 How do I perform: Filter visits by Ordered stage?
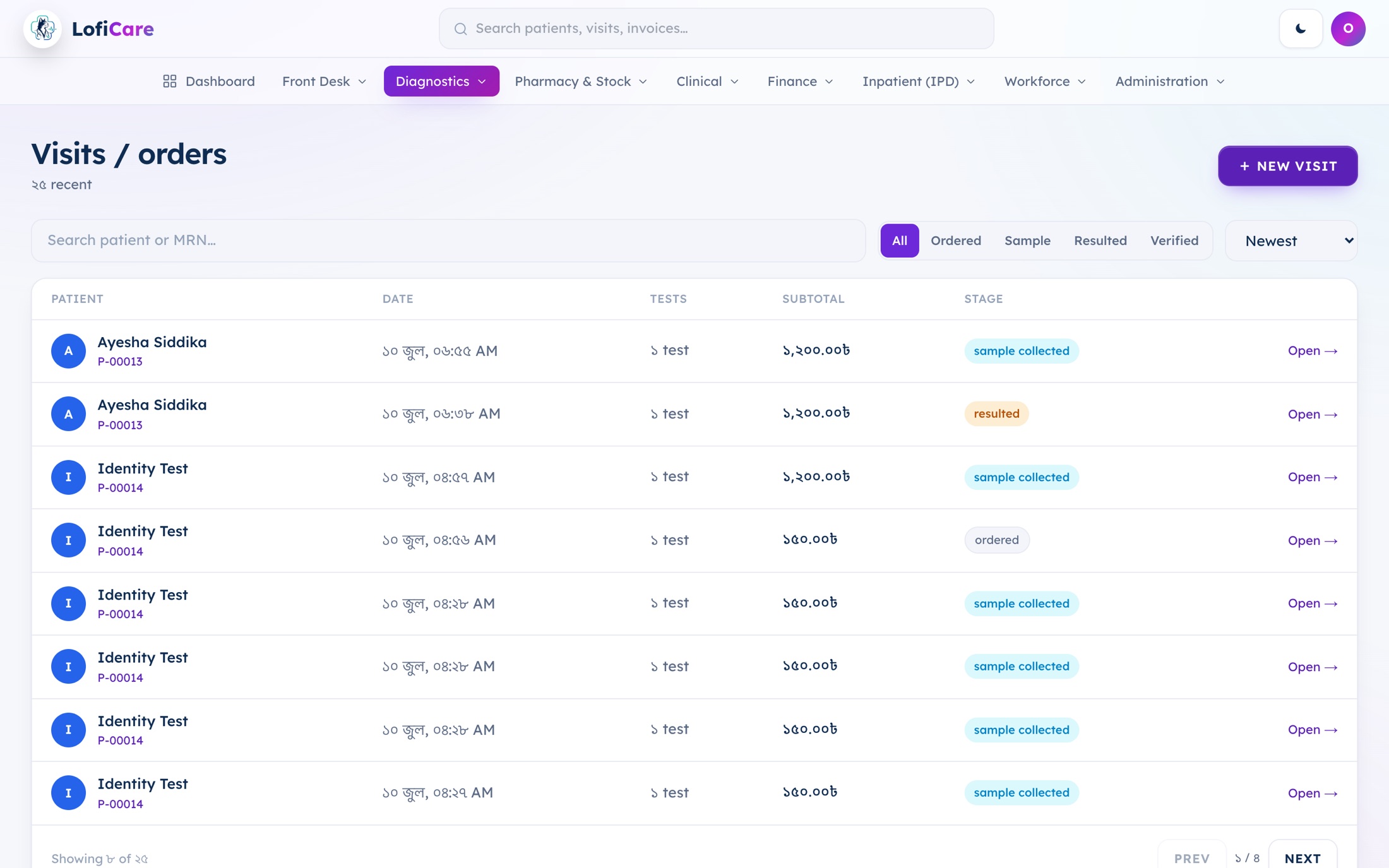coord(955,241)
